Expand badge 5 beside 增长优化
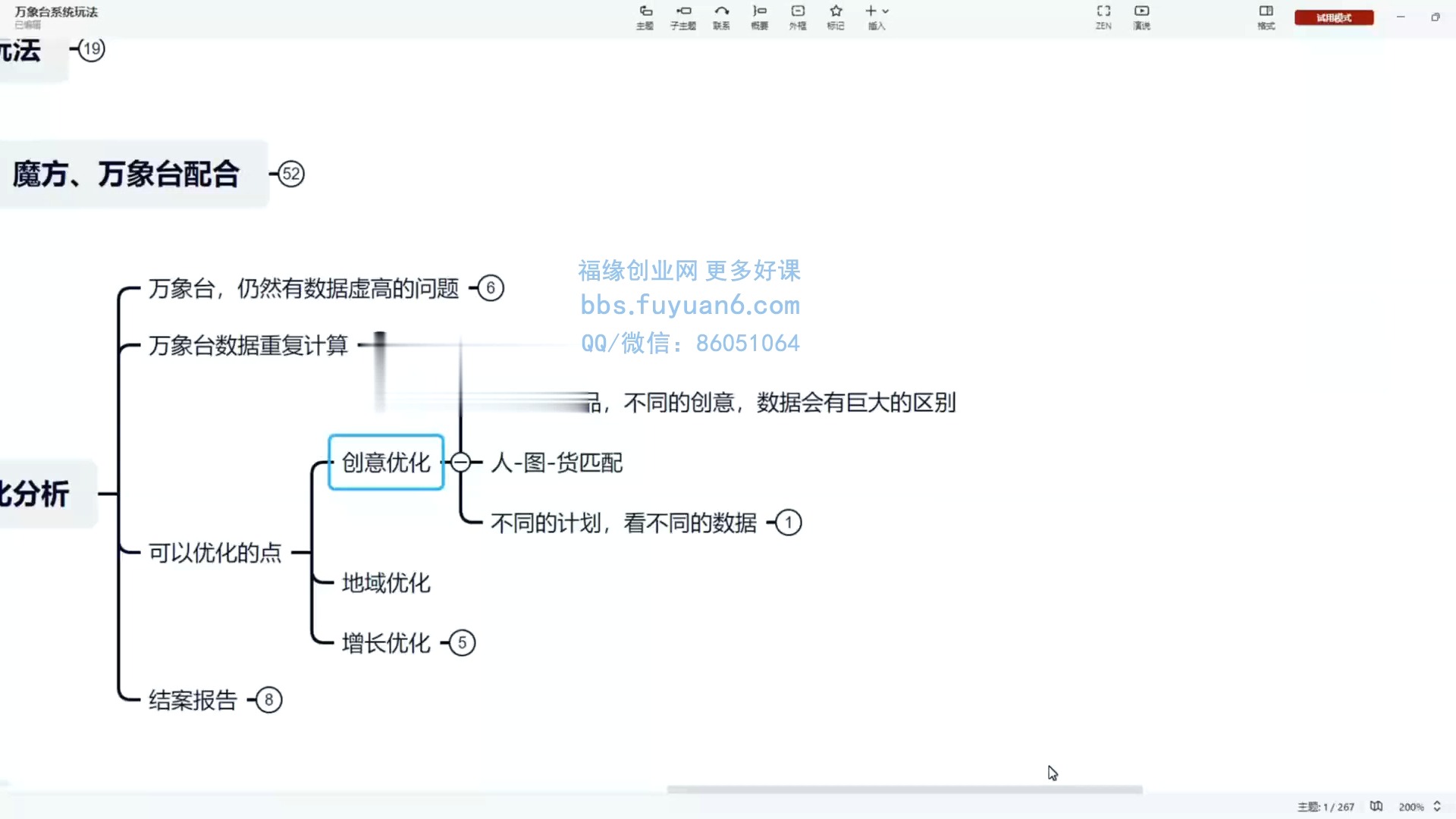Viewport: 1456px width, 819px height. pos(463,643)
